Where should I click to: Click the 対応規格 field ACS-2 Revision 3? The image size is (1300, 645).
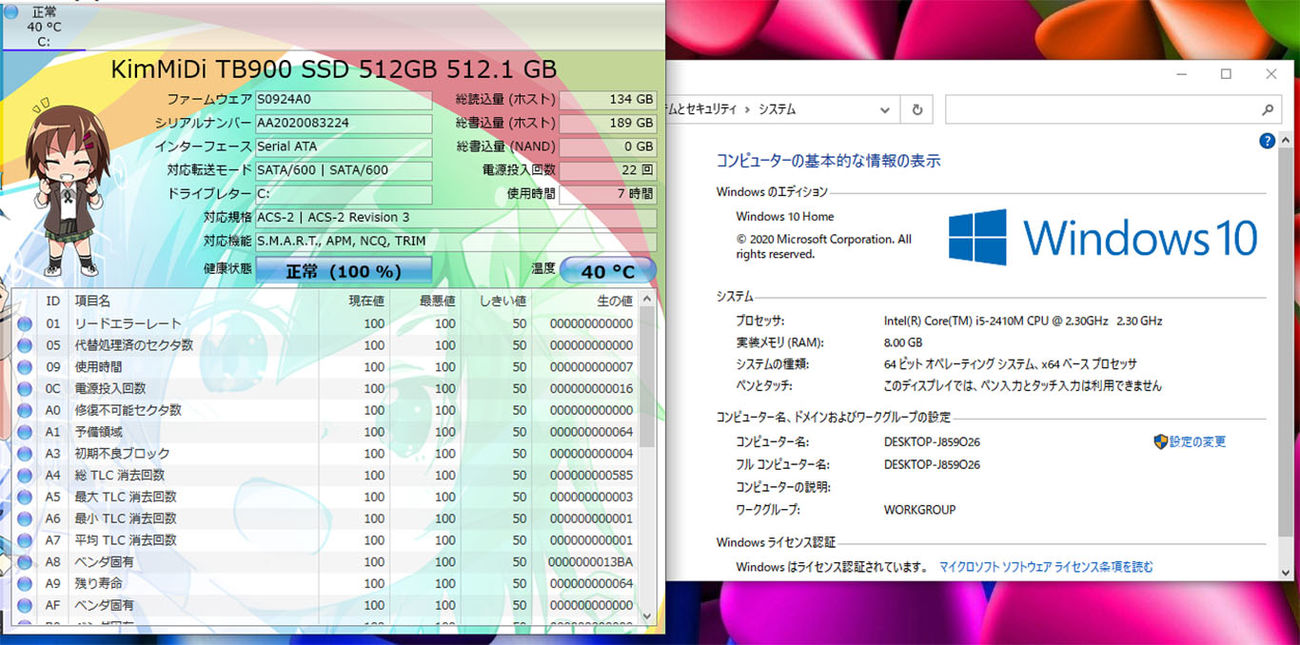[x=456, y=217]
